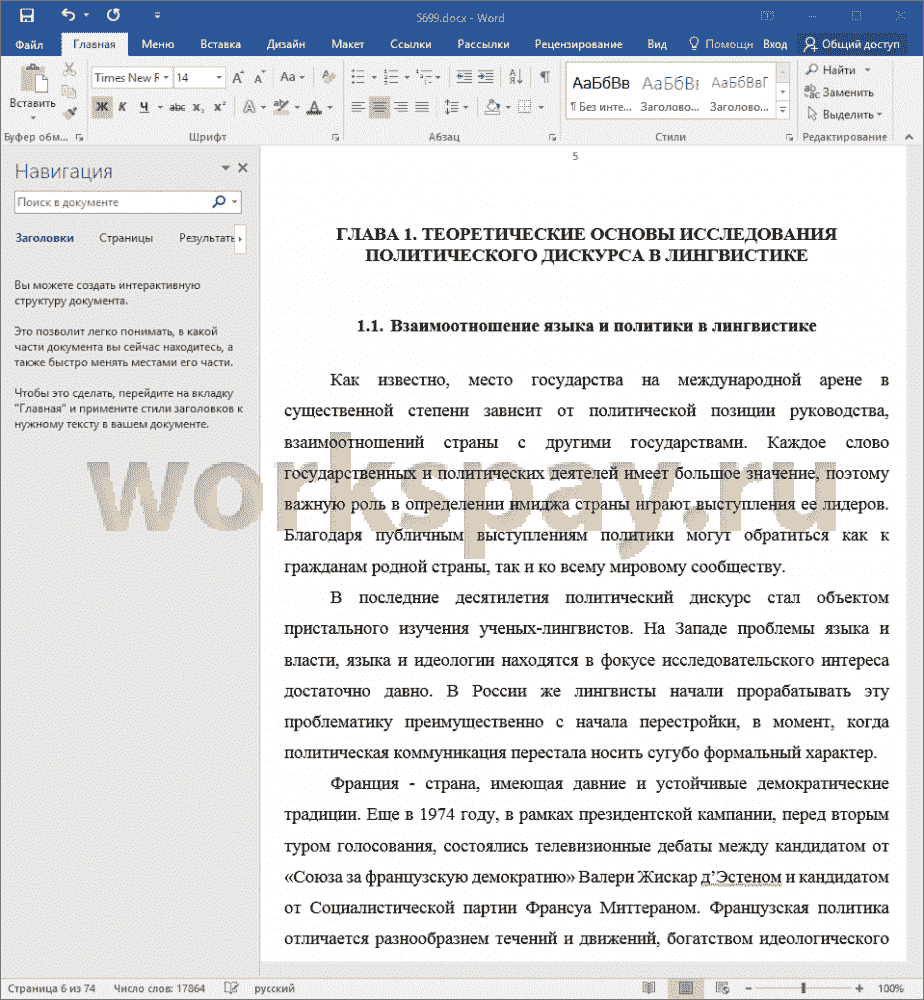Collapse the ribbon
Screen dimensions: 924x1000
(x=909, y=136)
